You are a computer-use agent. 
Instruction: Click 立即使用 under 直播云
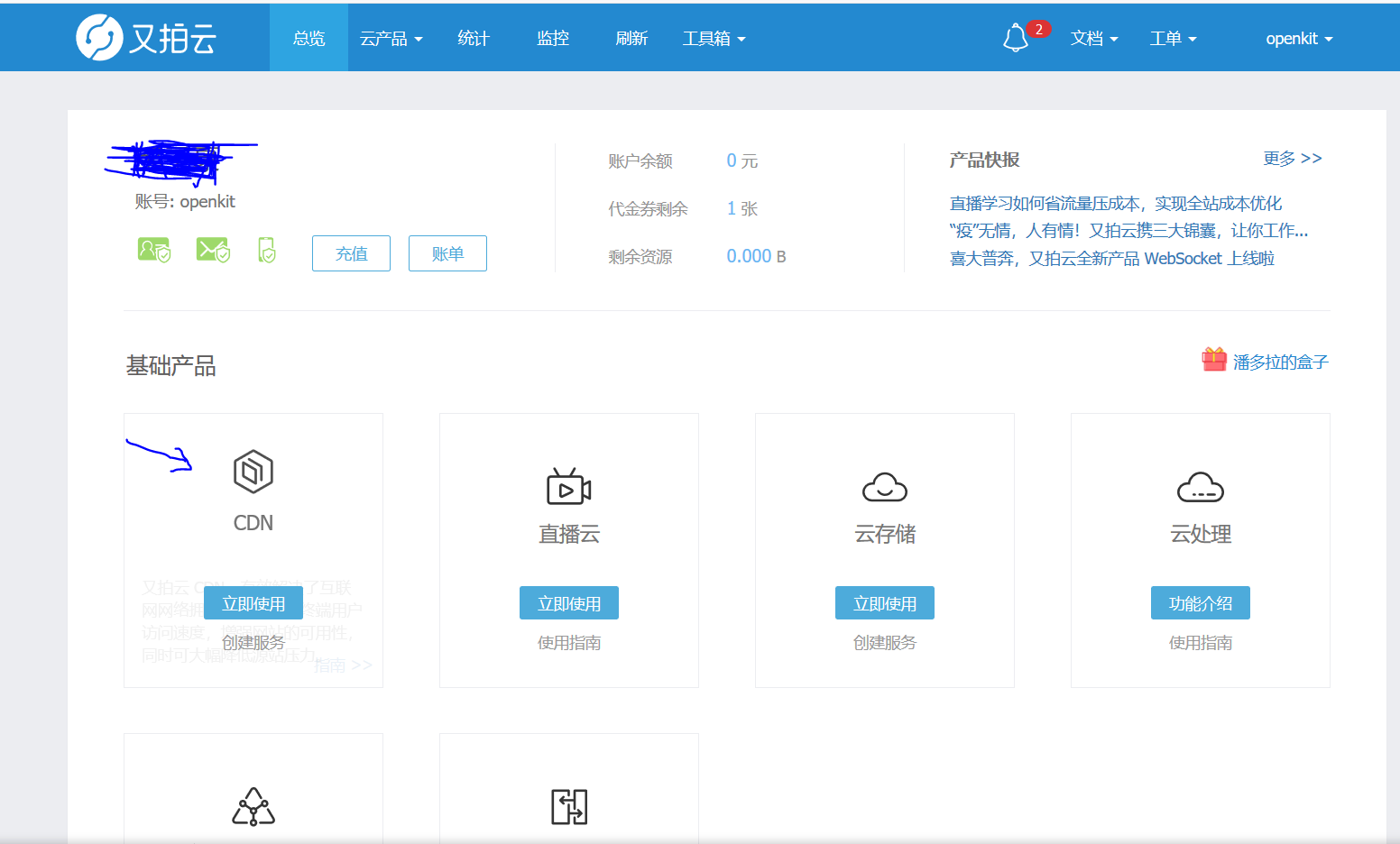pyautogui.click(x=569, y=603)
